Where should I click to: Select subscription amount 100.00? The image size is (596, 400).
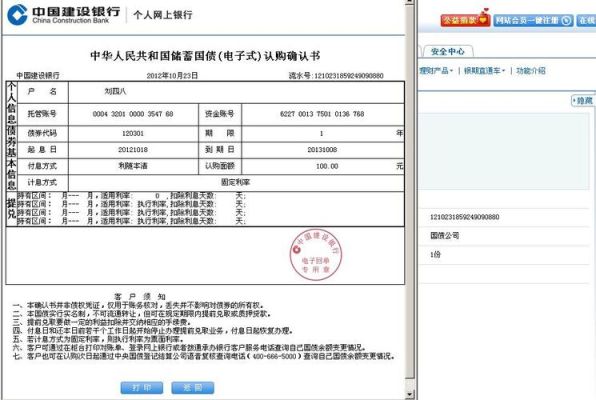point(327,166)
